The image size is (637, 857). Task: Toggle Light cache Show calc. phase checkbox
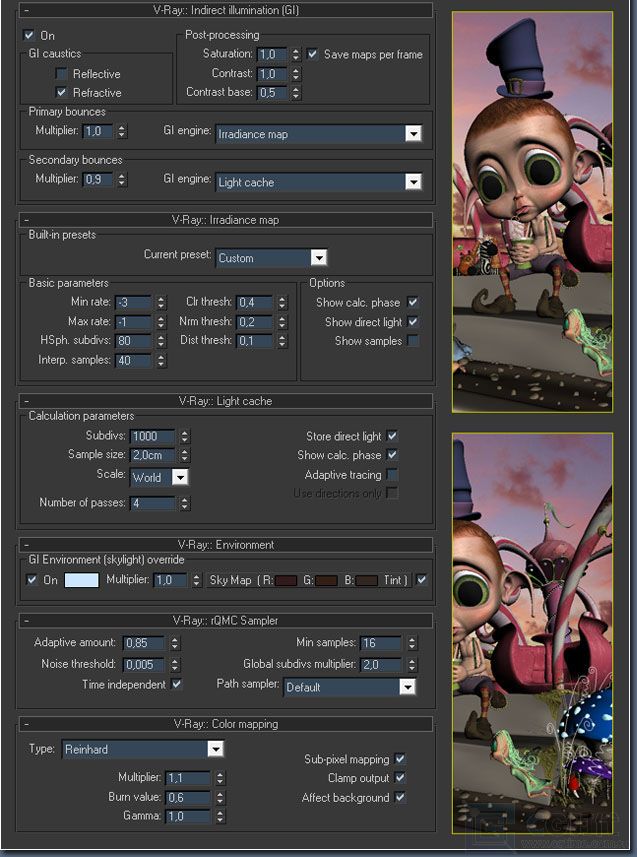pos(392,455)
